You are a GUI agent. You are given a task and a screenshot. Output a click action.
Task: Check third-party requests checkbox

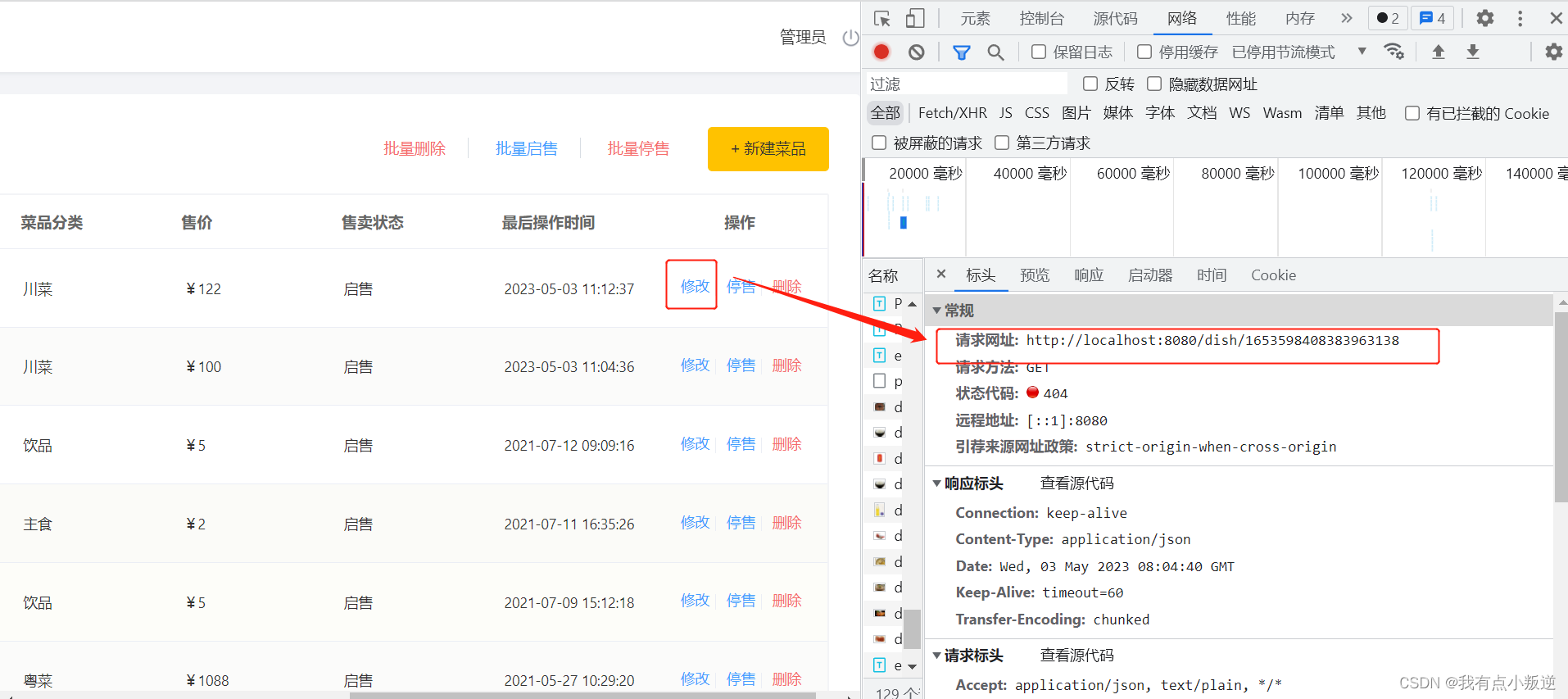(x=1002, y=143)
